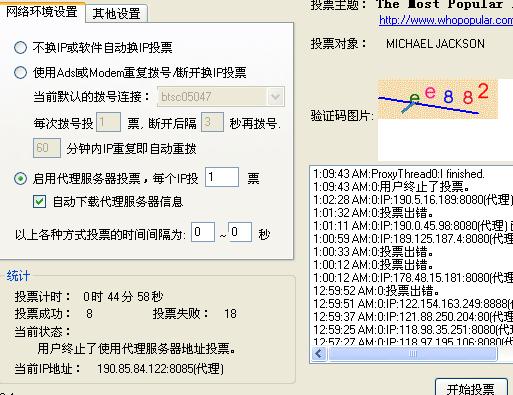Open the btsc05047 dial-up connection dropdown
Viewport: 513px width, 395px height.
[275, 97]
